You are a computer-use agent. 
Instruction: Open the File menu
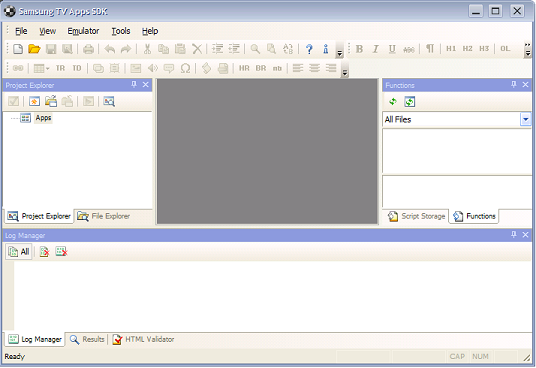tap(21, 31)
